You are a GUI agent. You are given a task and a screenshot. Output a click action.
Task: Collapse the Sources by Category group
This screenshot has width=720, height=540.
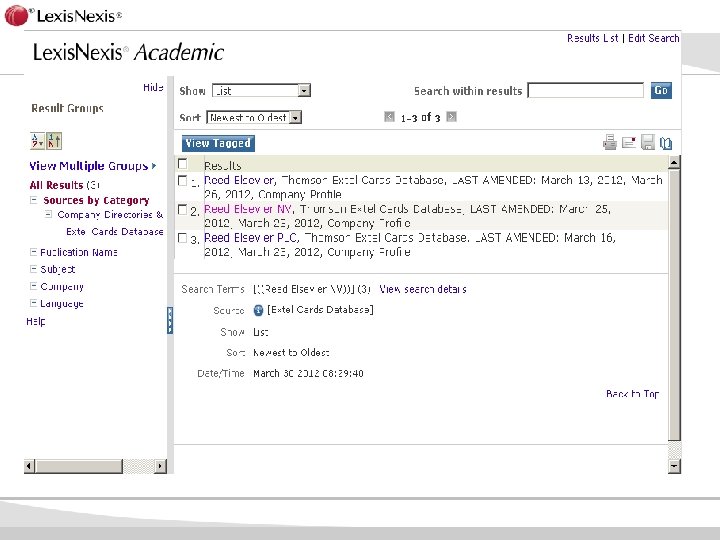point(34,200)
